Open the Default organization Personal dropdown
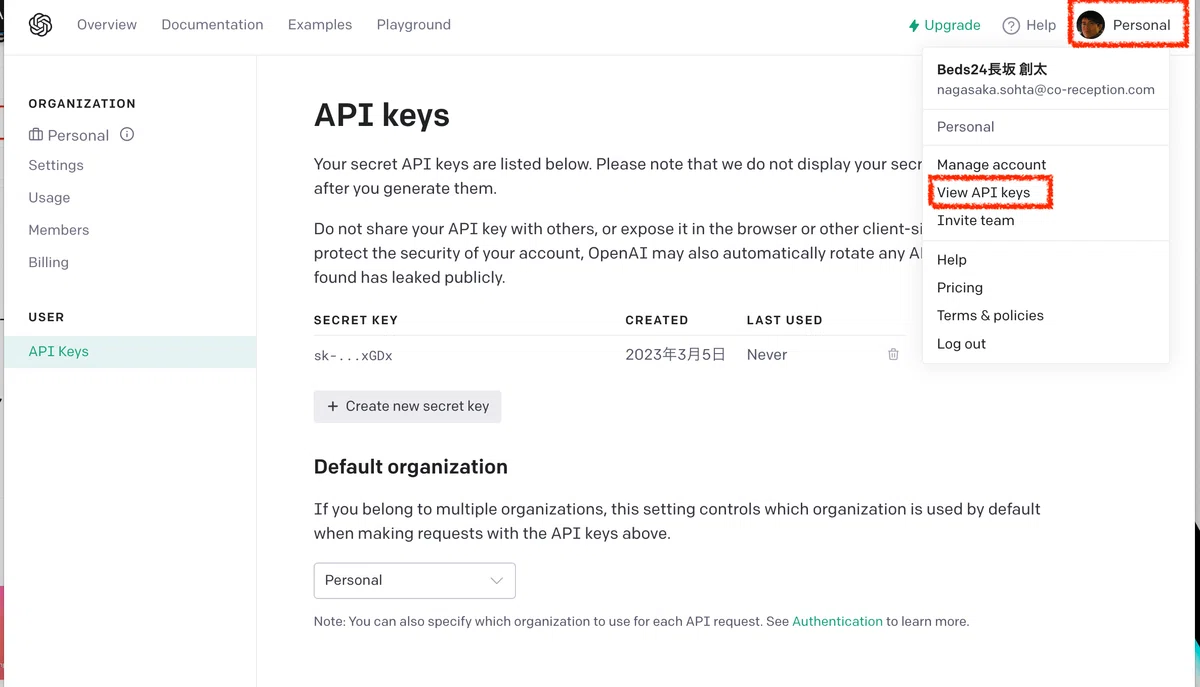Viewport: 1200px width, 687px height. pos(414,580)
